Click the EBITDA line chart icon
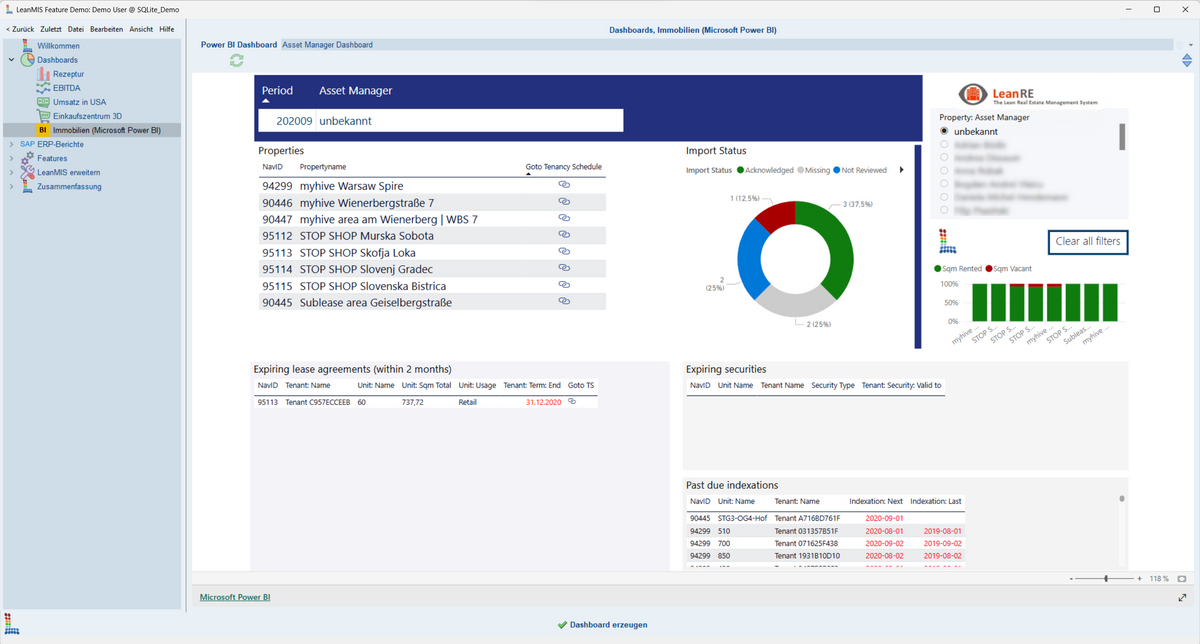The image size is (1200, 644). pos(43,88)
